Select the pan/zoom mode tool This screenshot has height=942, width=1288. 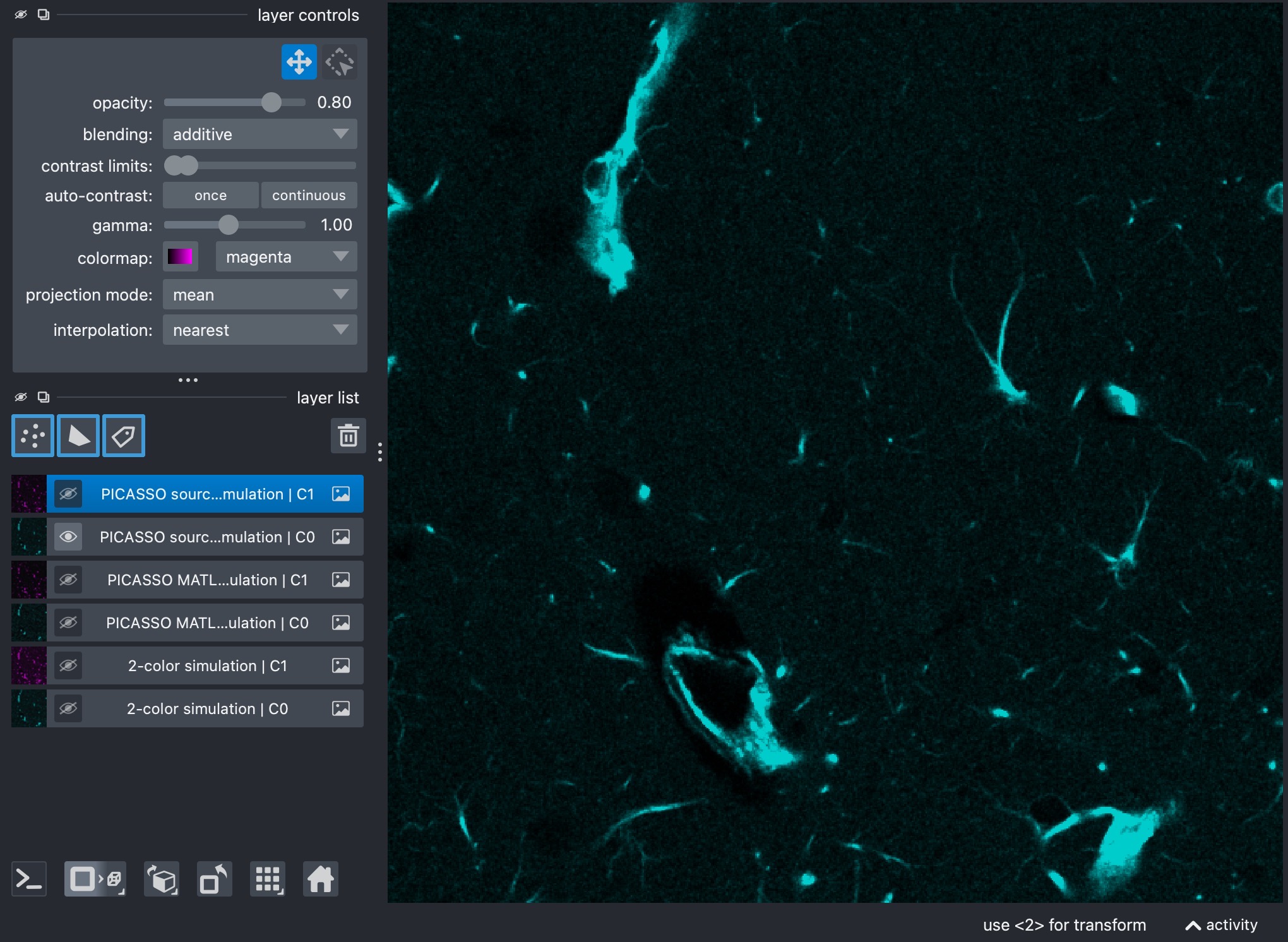click(299, 62)
